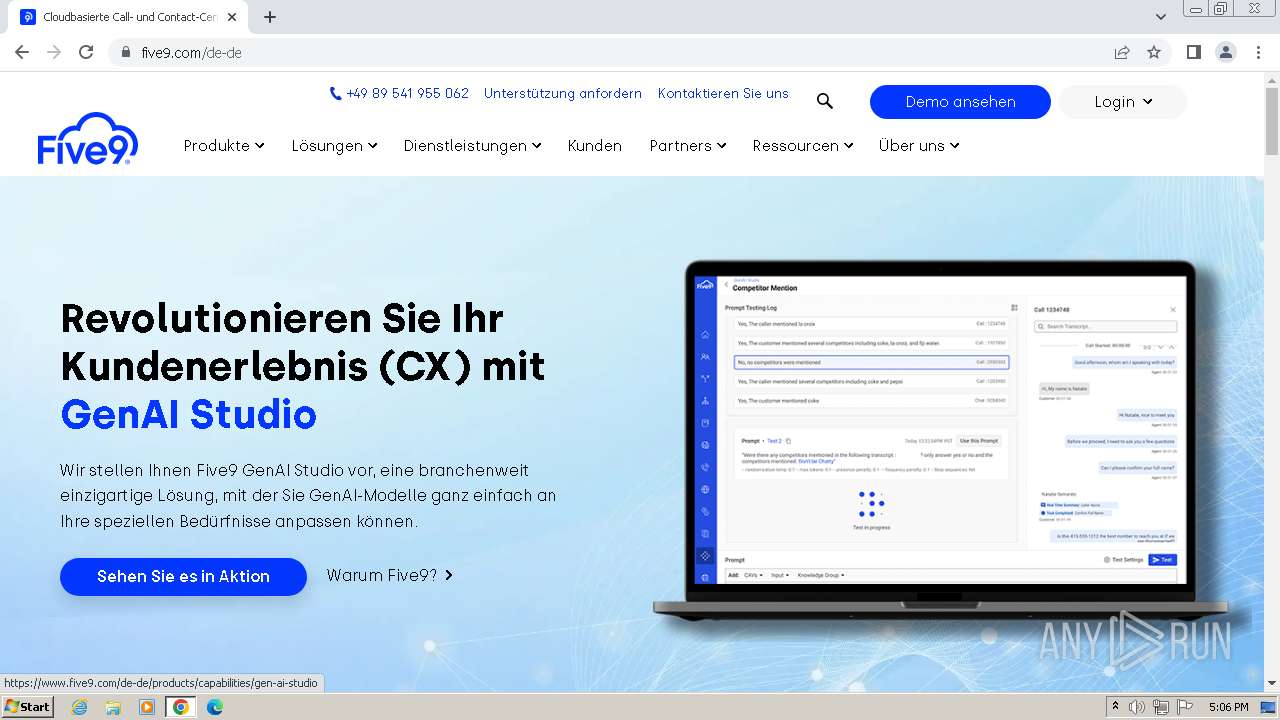
Task: Open the Kunden page
Action: tap(595, 146)
